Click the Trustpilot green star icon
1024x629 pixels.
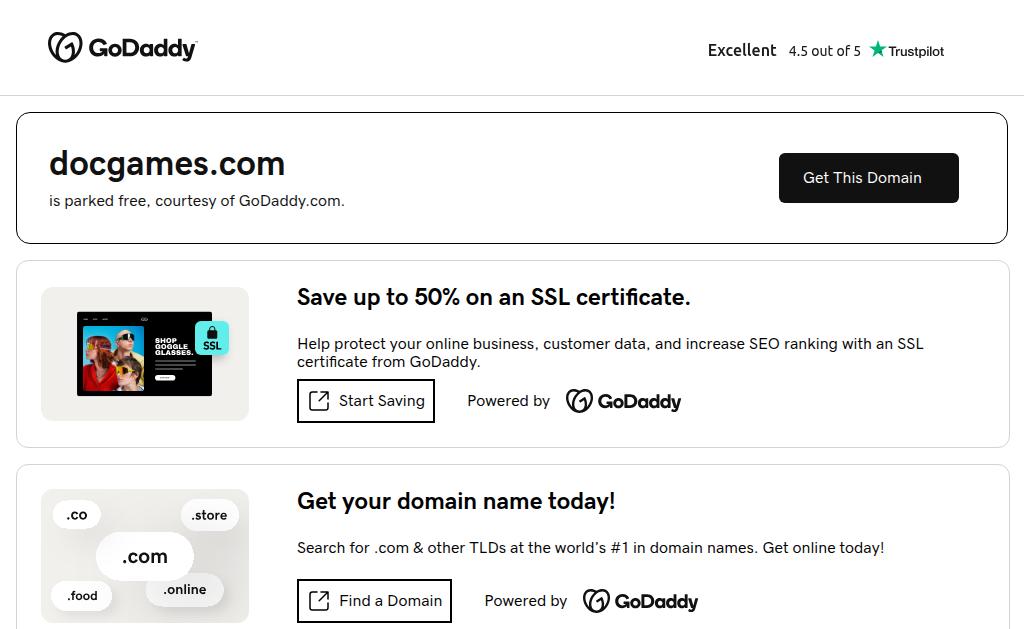tap(878, 50)
